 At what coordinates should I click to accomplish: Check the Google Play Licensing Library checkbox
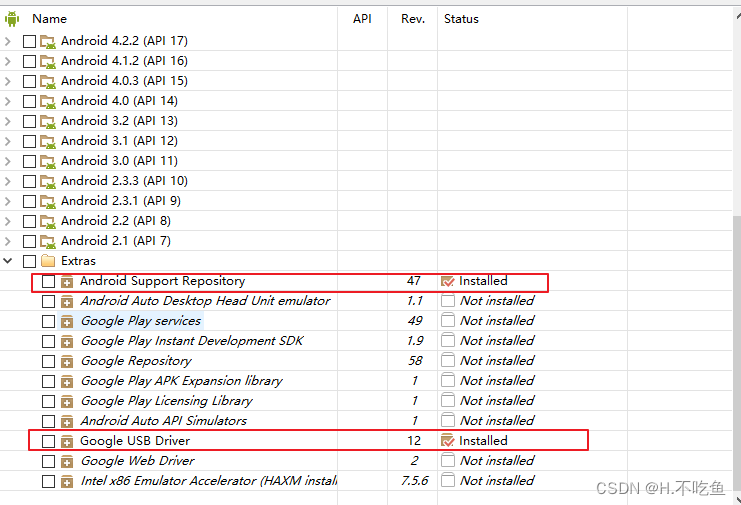click(x=48, y=402)
